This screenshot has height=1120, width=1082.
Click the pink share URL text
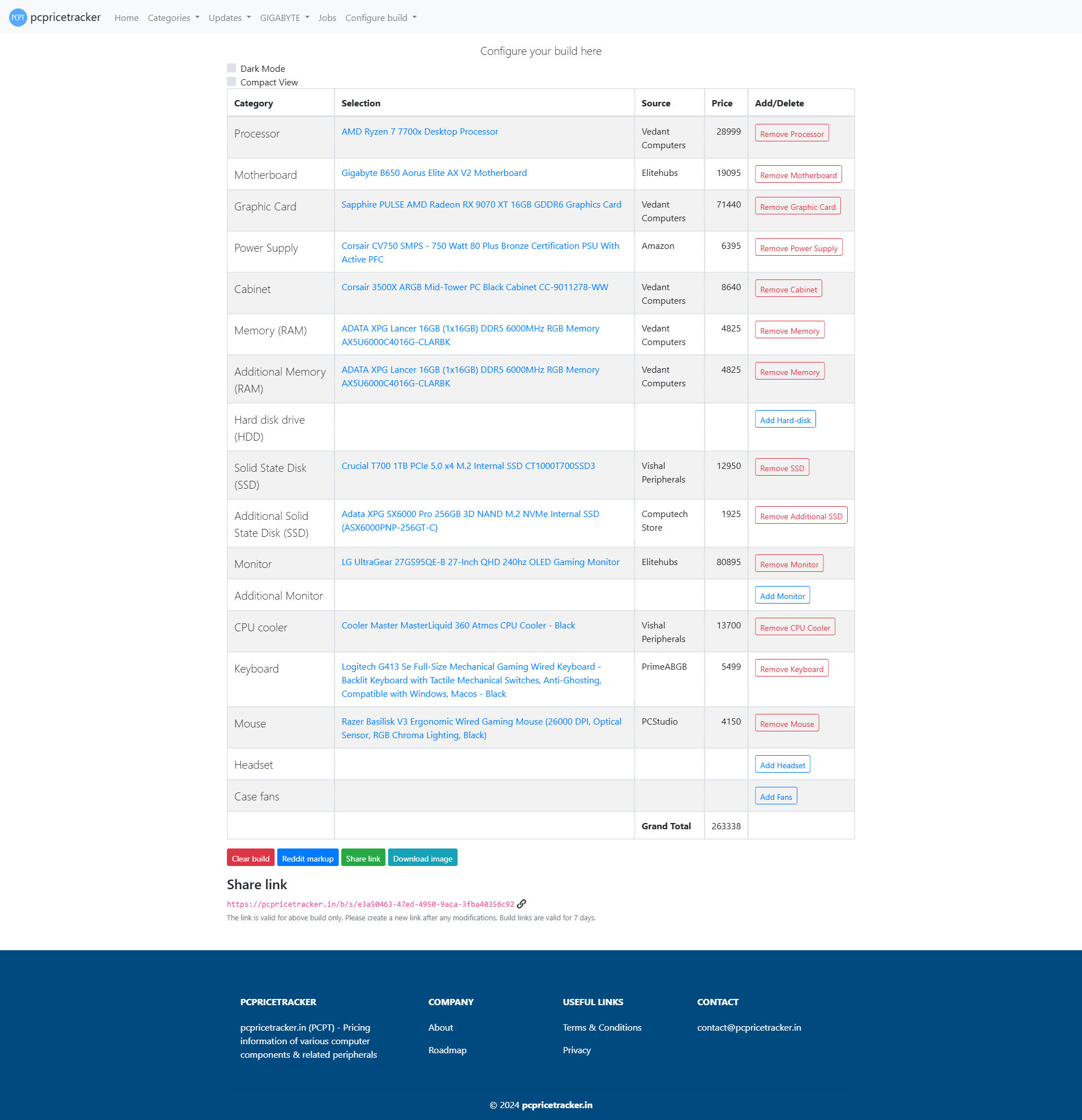370,904
